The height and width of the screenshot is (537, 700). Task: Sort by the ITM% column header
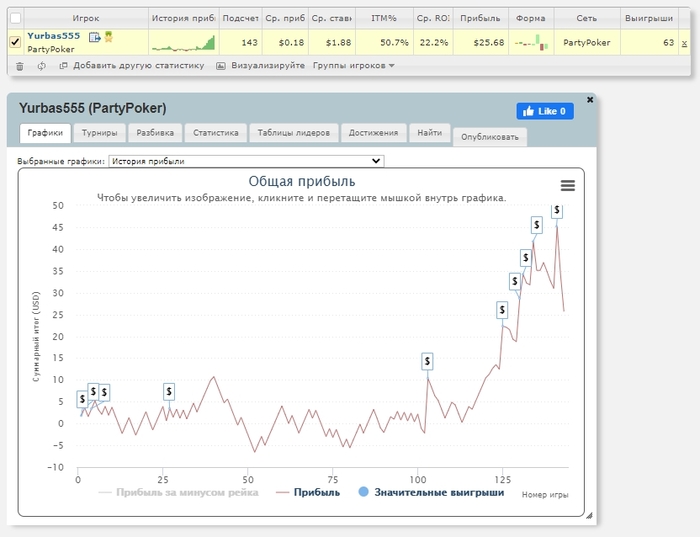pyautogui.click(x=384, y=18)
